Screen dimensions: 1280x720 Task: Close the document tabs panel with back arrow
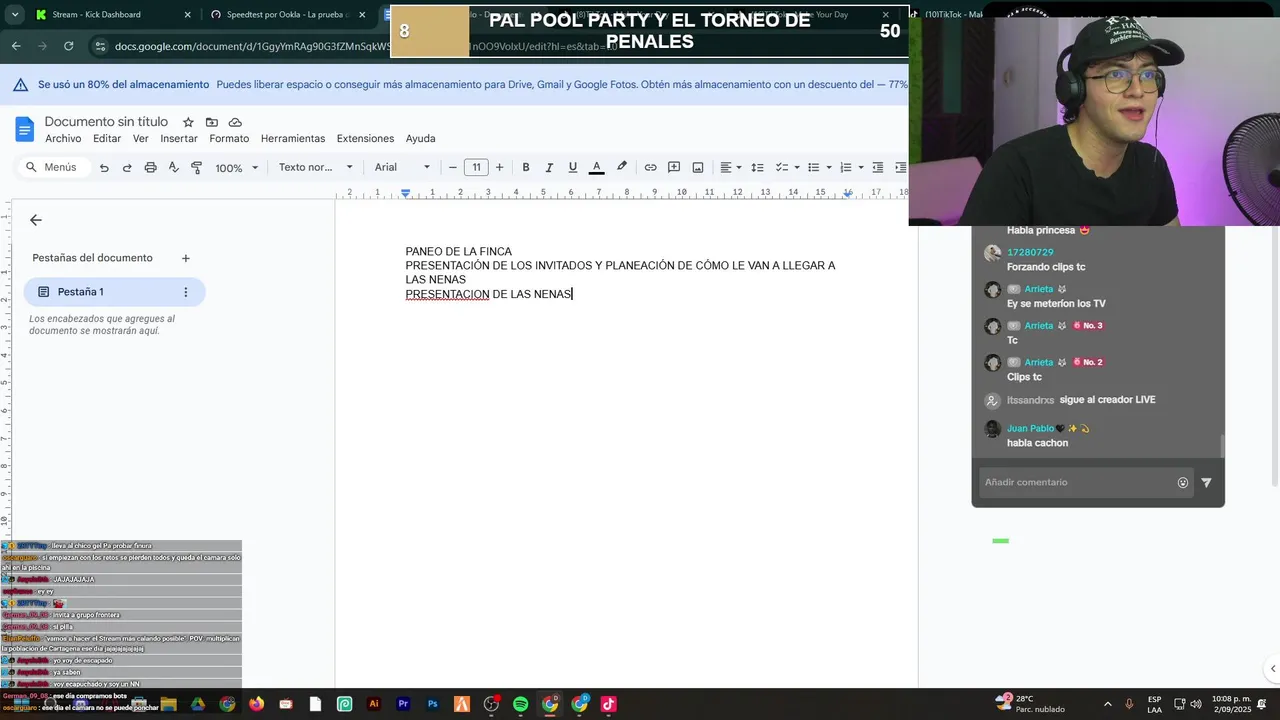pos(36,220)
